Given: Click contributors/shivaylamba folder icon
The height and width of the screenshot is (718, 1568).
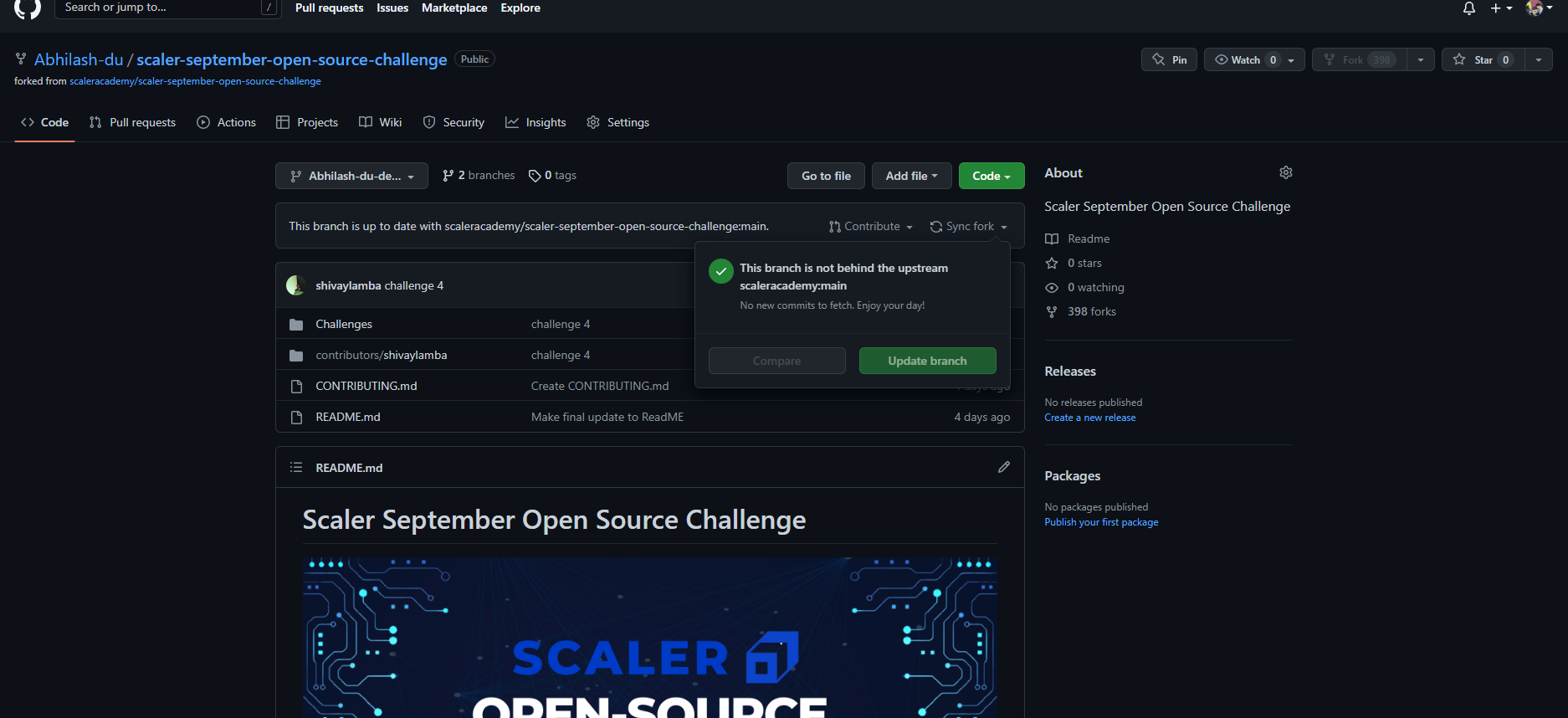Looking at the screenshot, I should pos(296,356).
